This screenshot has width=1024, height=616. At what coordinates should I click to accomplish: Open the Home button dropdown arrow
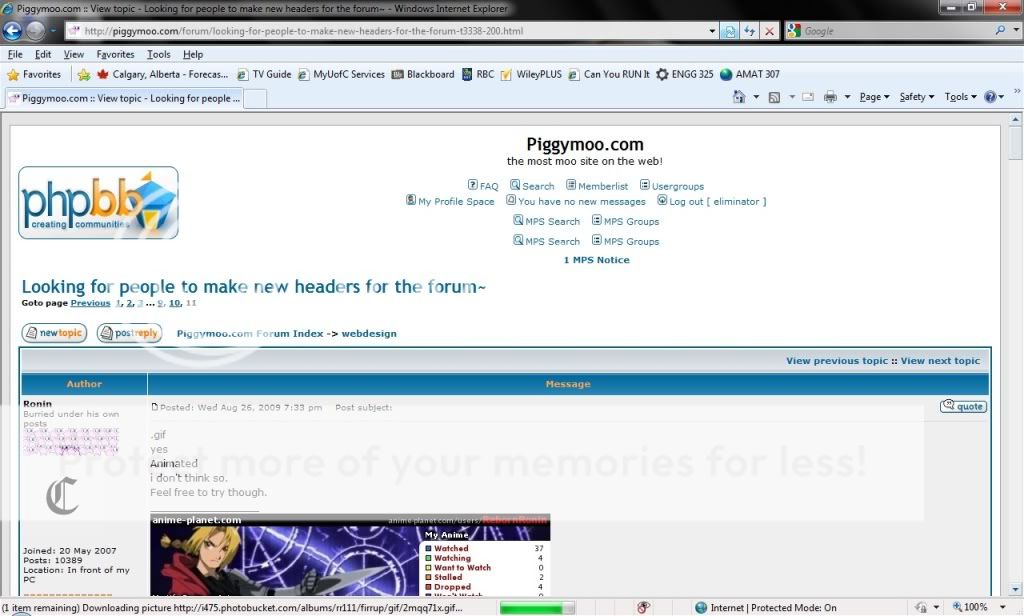click(x=756, y=97)
